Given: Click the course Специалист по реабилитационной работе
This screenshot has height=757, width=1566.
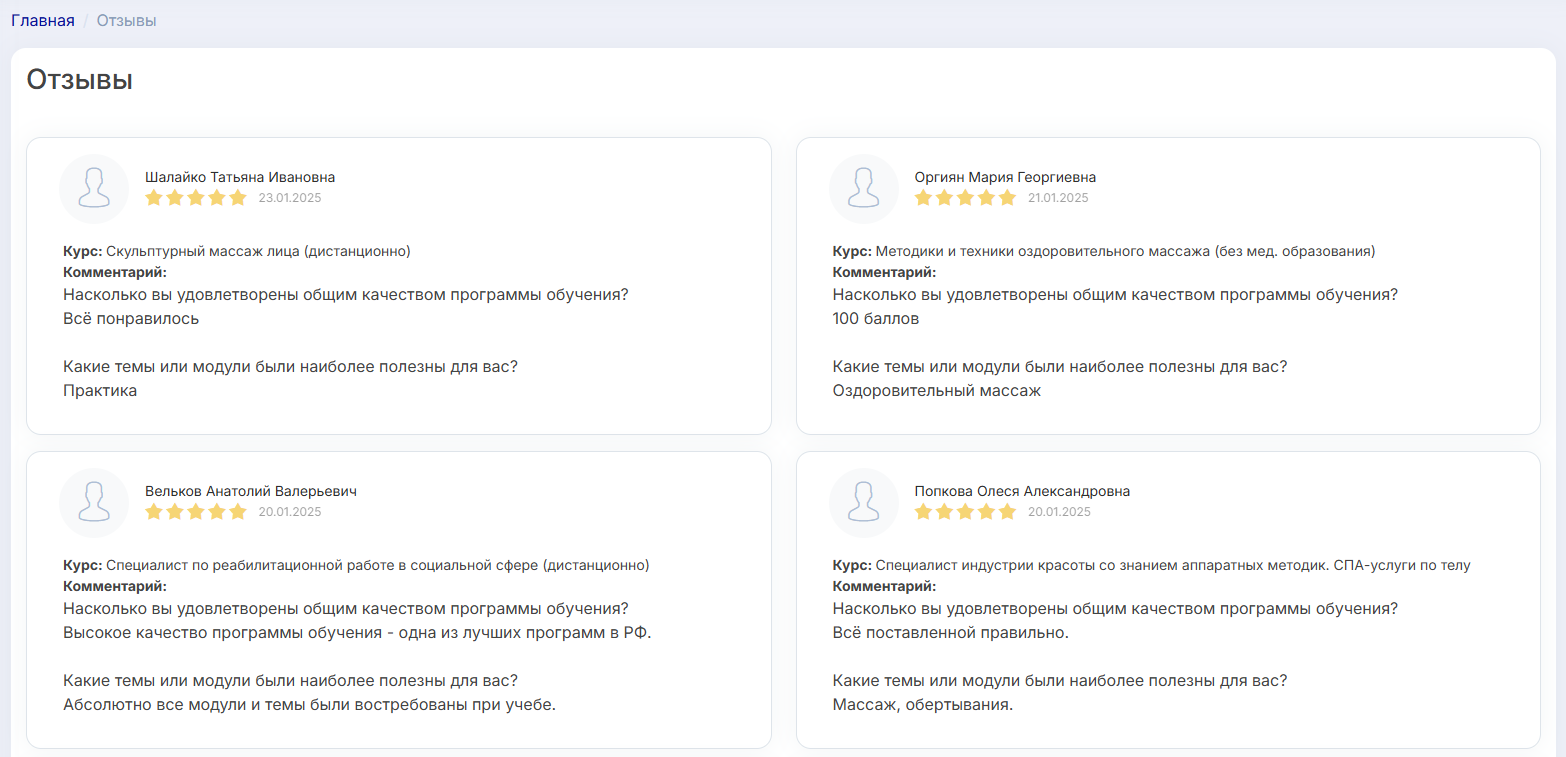Looking at the screenshot, I should (x=377, y=565).
